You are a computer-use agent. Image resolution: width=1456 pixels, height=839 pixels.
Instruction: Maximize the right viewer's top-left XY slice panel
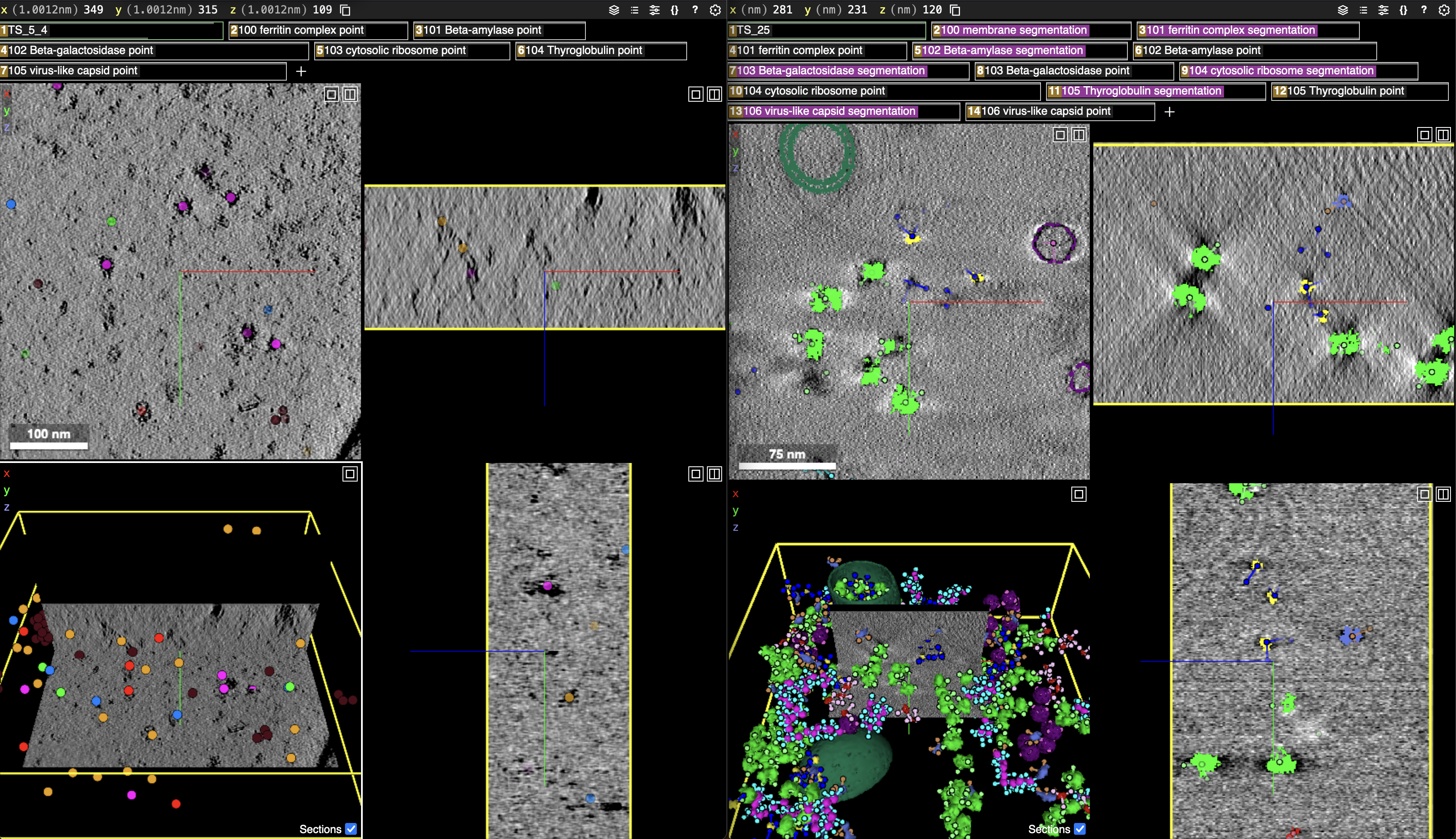coord(1060,135)
